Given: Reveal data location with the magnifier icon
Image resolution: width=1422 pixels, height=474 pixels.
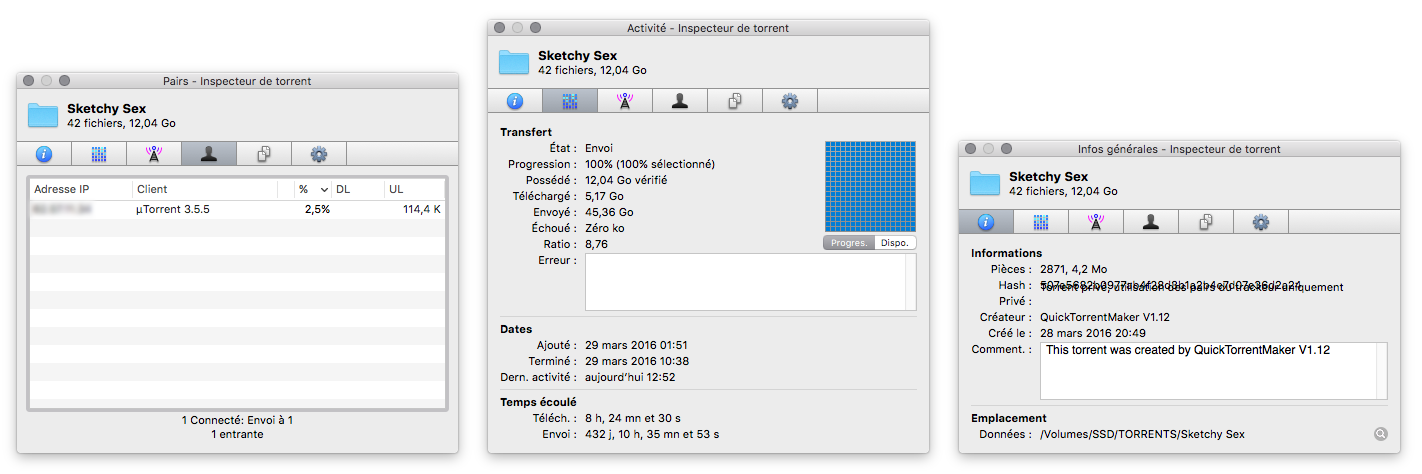Looking at the screenshot, I should tap(1380, 434).
